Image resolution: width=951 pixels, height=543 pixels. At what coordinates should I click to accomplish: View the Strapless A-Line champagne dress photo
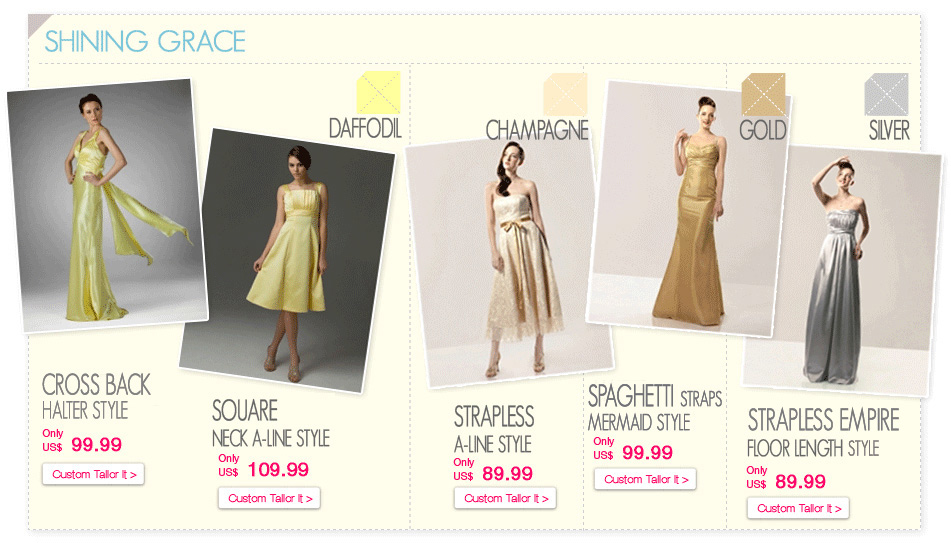click(508, 262)
